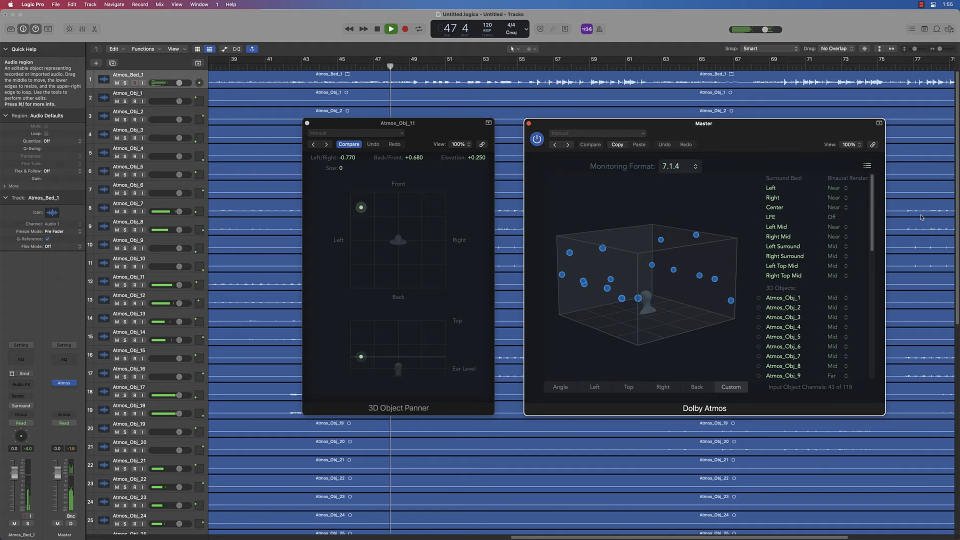
Task: Open Atmos_Obj_1 binaural render Mid dropdown
Action: point(837,298)
